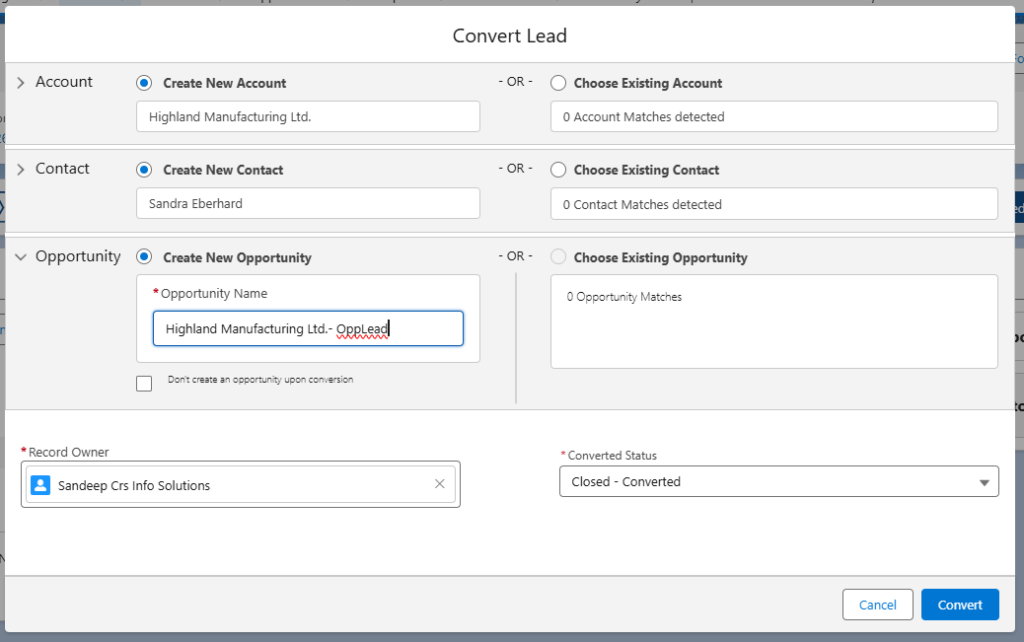Open the Account Matches search box
Viewport: 1024px width, 642px height.
pyautogui.click(x=773, y=116)
